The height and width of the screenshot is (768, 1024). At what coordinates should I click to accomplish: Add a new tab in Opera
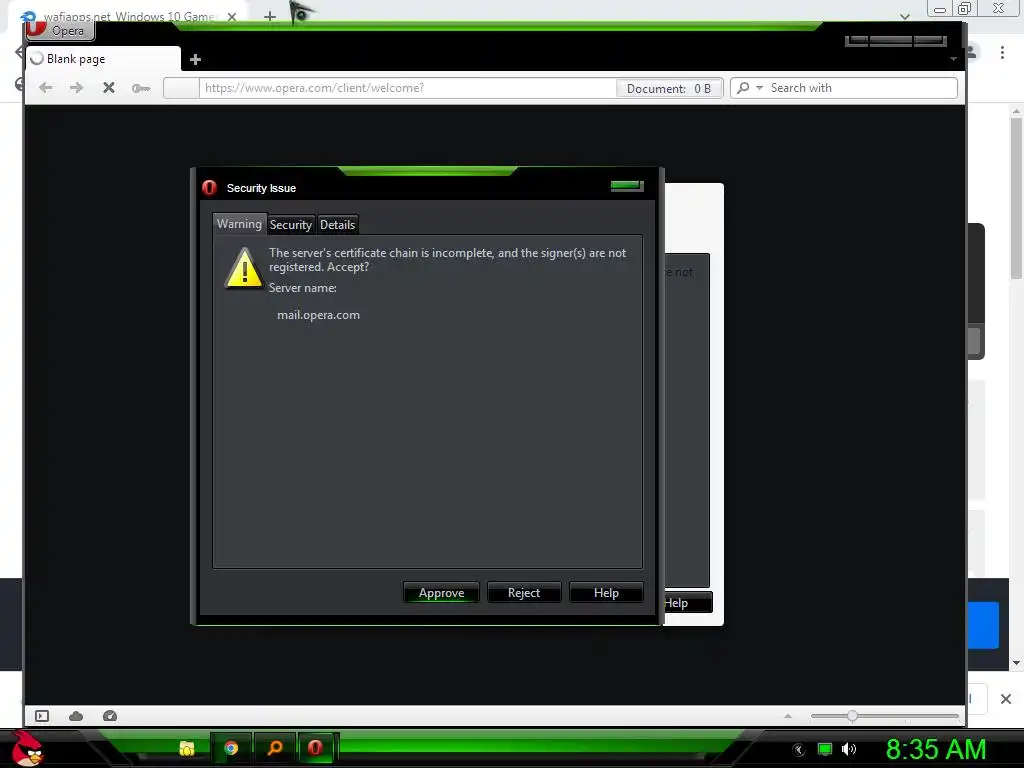[x=195, y=59]
